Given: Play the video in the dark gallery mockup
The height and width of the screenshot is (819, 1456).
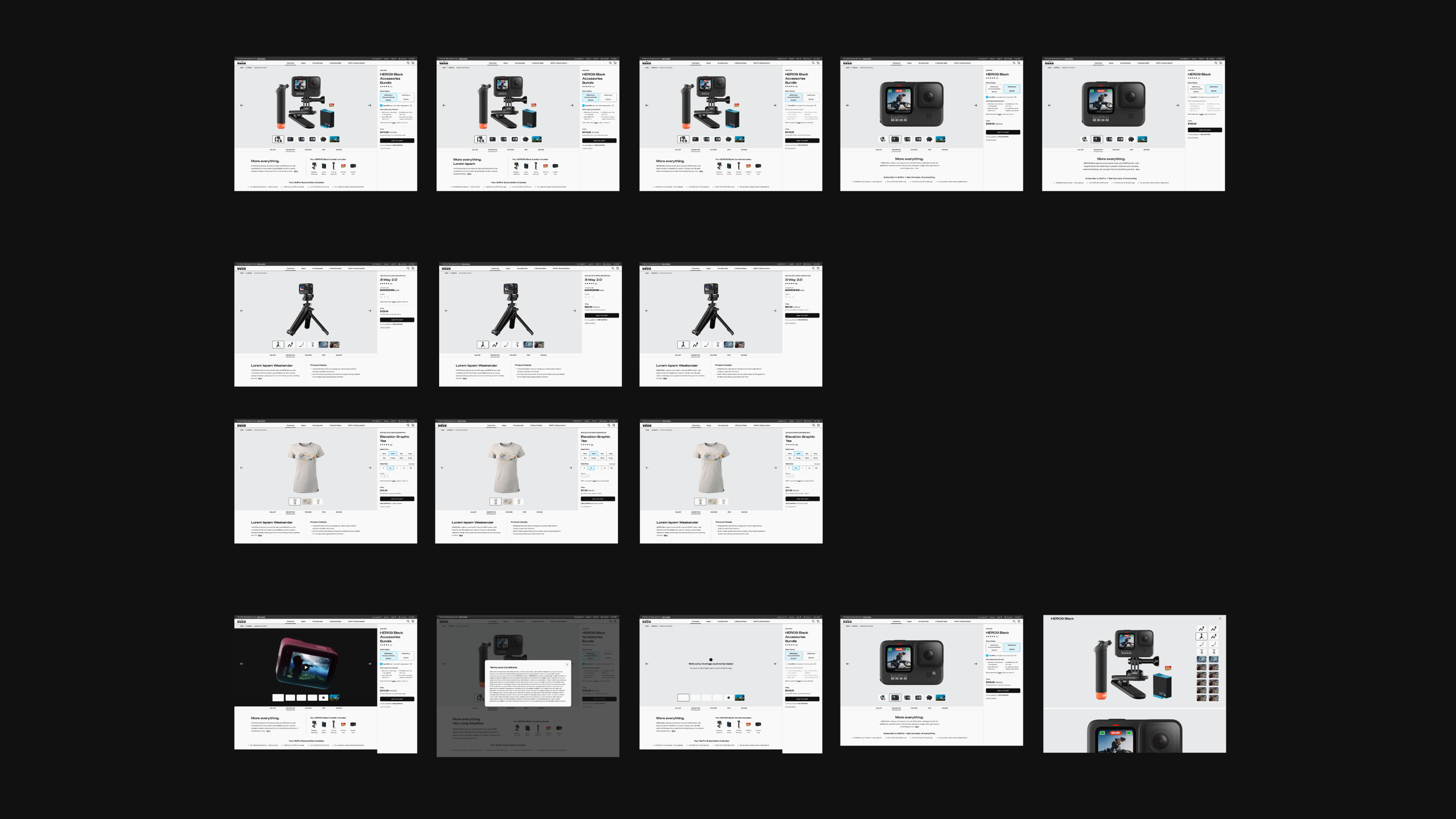Looking at the screenshot, I should click(x=306, y=668).
